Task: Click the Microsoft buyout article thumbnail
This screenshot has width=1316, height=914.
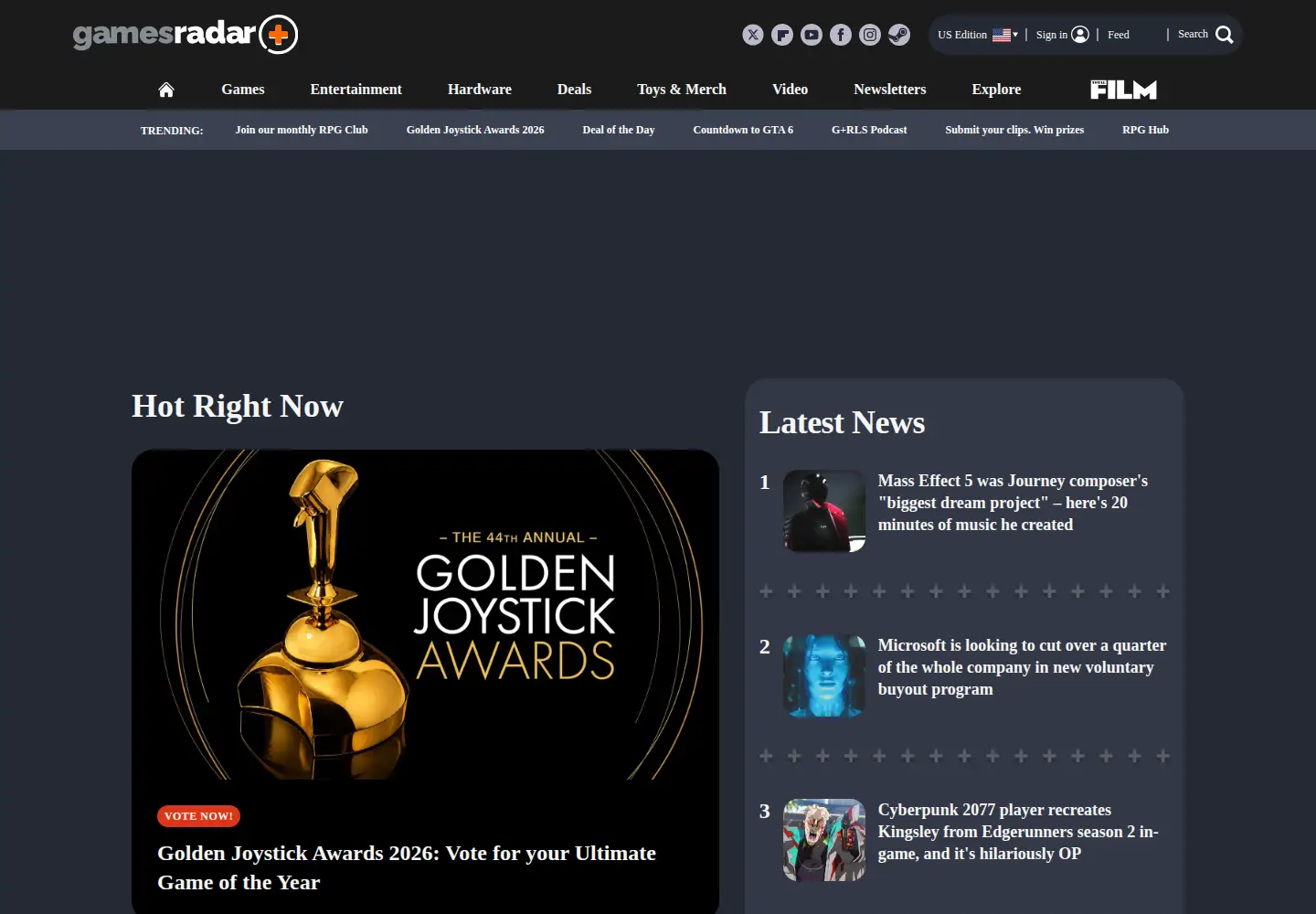Action: [x=824, y=675]
